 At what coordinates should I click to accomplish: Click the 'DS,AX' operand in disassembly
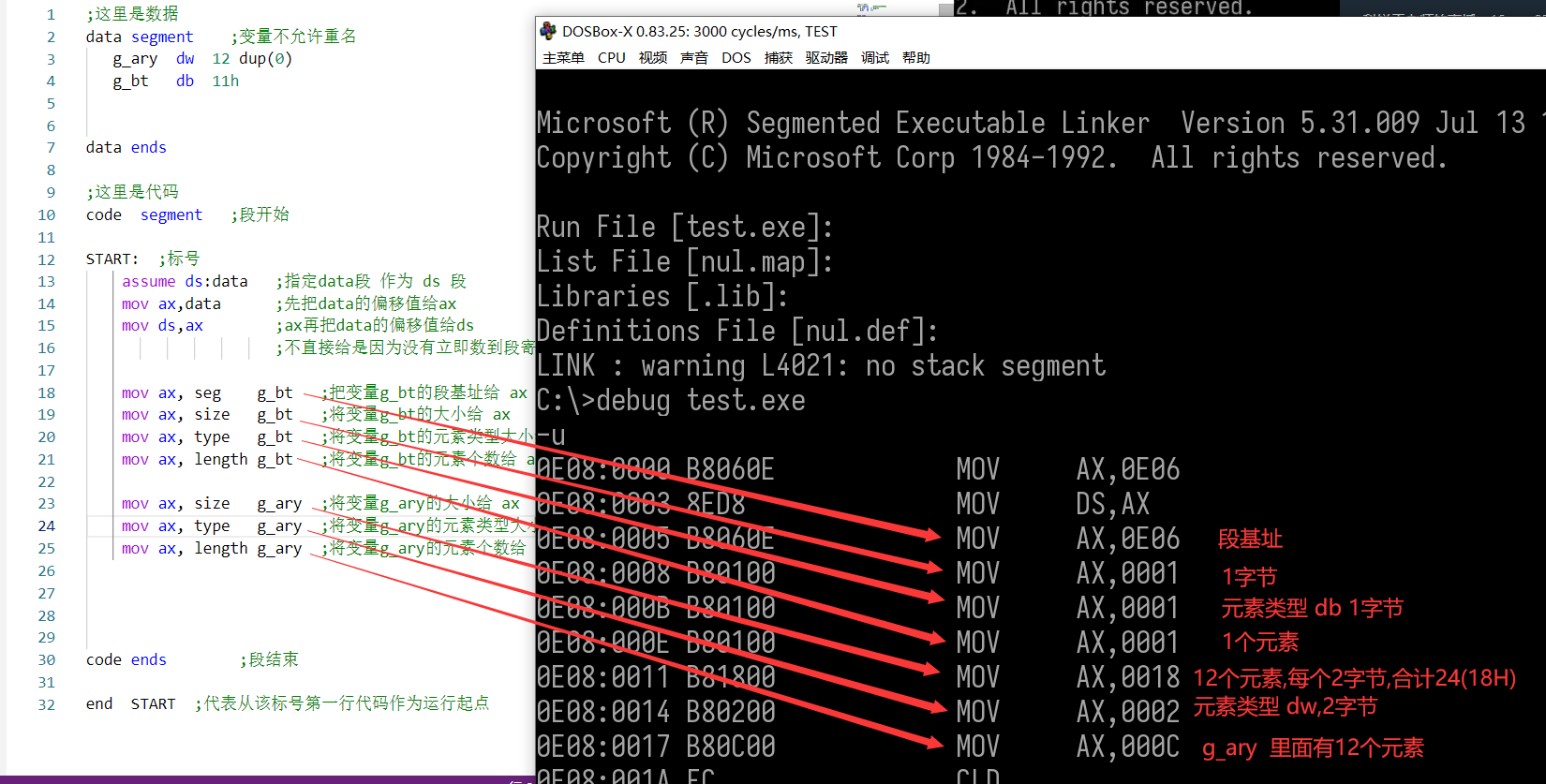(x=1113, y=505)
